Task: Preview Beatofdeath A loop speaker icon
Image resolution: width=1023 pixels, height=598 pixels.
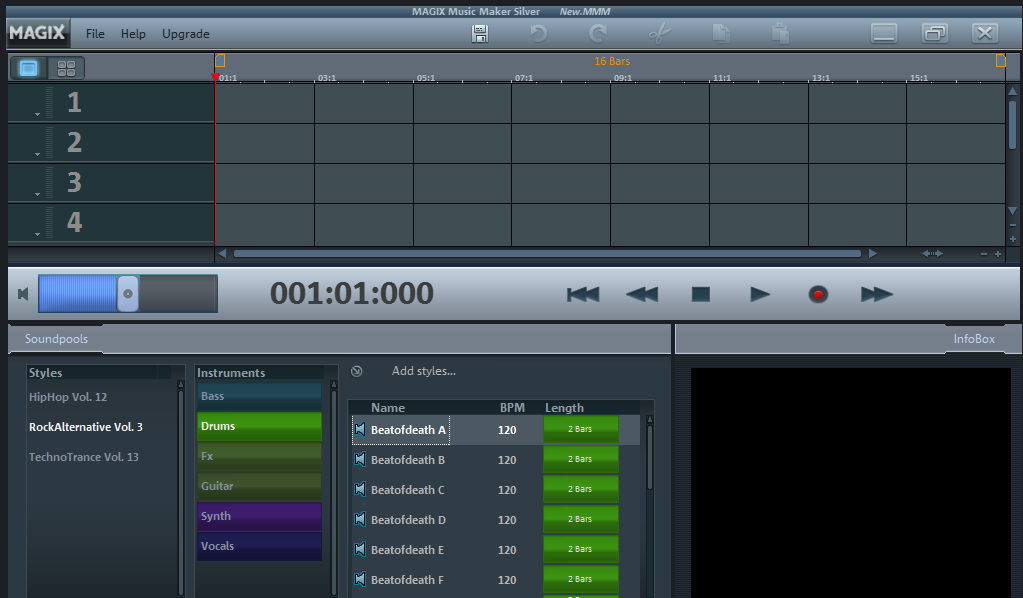Action: tap(359, 429)
